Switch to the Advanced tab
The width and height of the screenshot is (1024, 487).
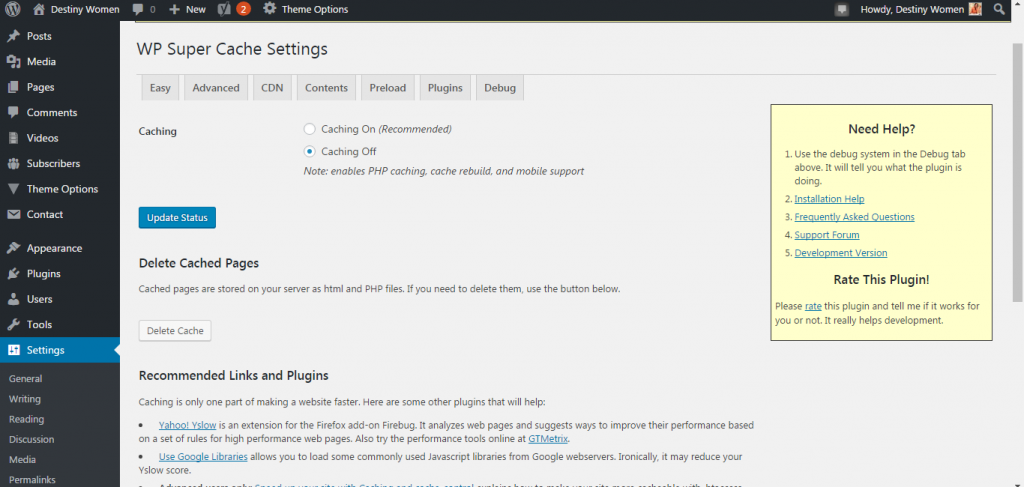(216, 88)
